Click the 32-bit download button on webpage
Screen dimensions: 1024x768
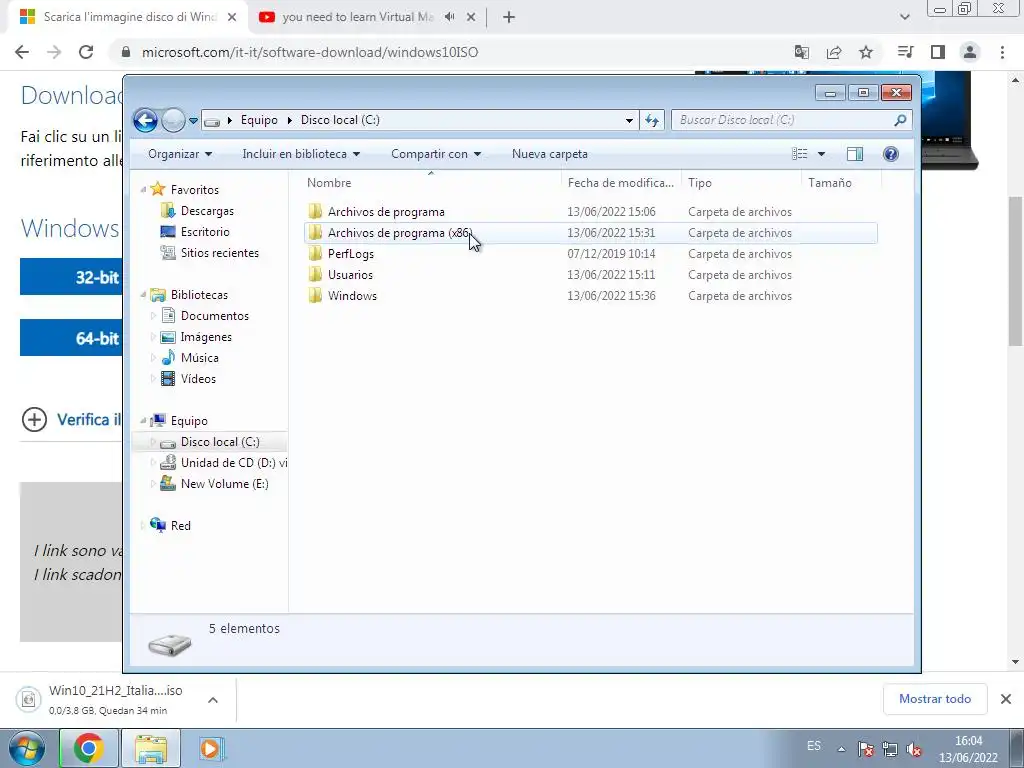pyautogui.click(x=71, y=277)
